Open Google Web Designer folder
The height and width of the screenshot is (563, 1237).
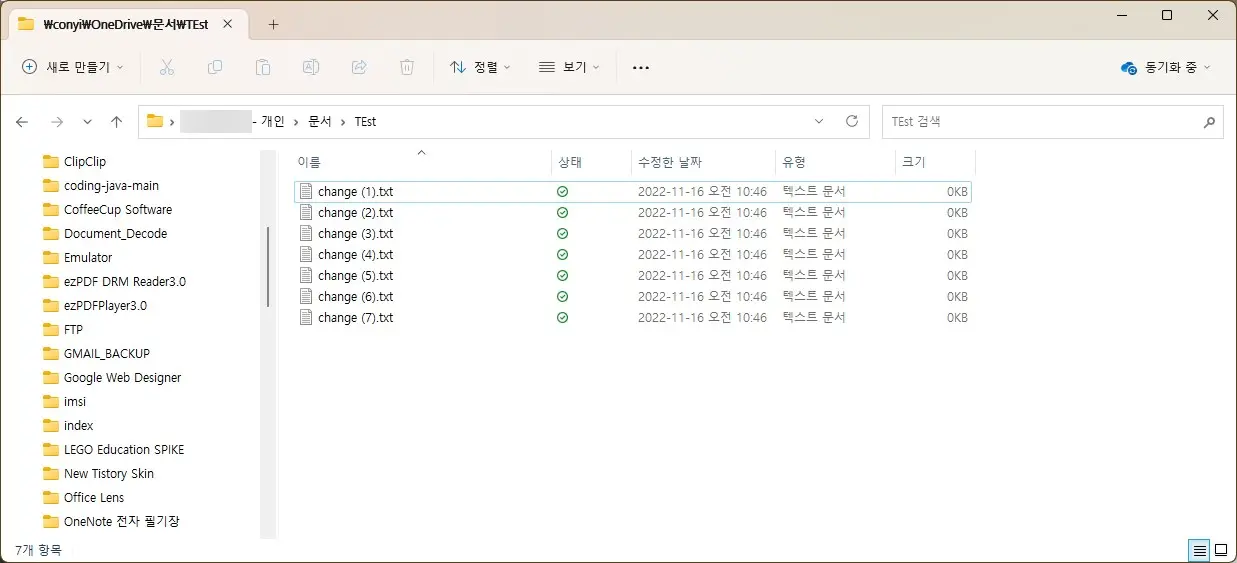(x=123, y=377)
